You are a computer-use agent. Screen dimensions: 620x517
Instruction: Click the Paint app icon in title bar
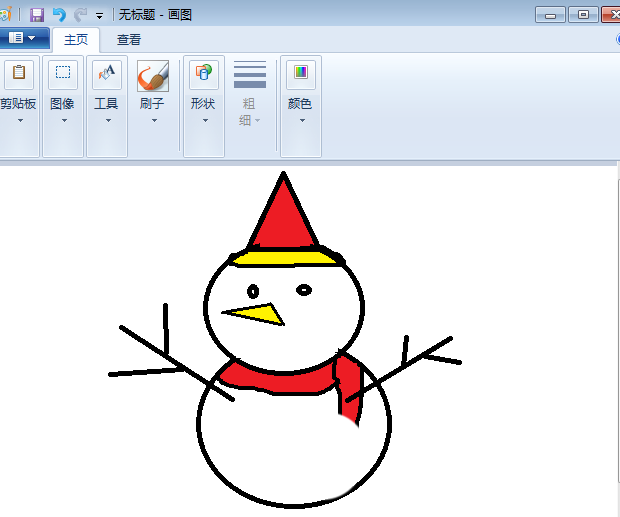6,15
